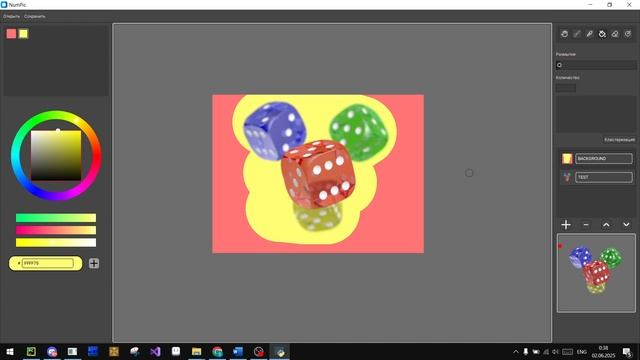640x360 pixels.
Task: Select the eyedropper tool
Action: [x=589, y=34]
